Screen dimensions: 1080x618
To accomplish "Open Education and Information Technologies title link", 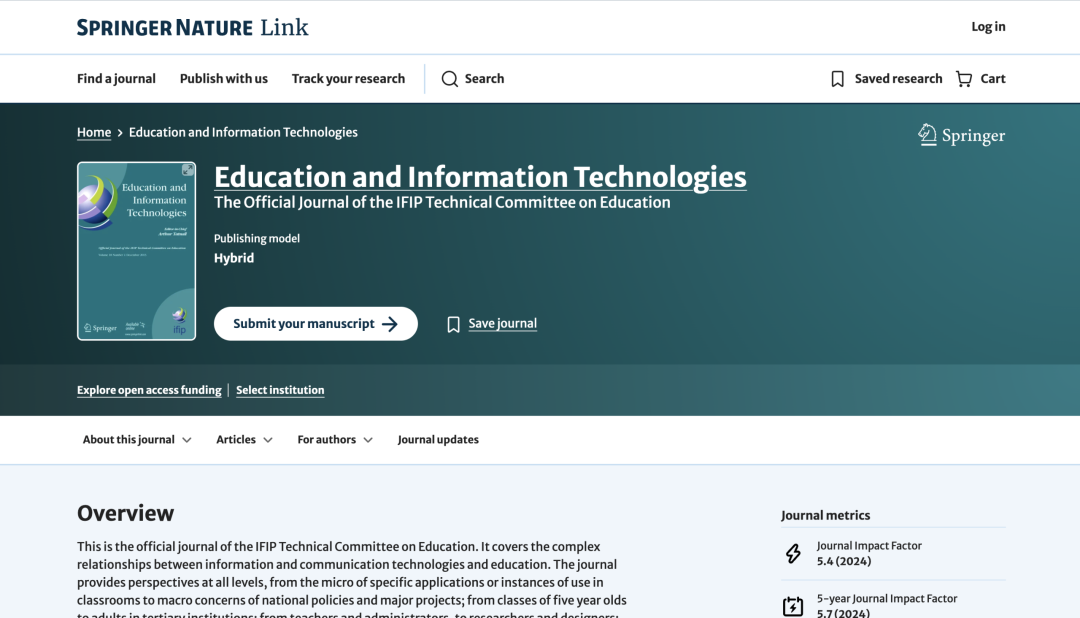I will [480, 177].
